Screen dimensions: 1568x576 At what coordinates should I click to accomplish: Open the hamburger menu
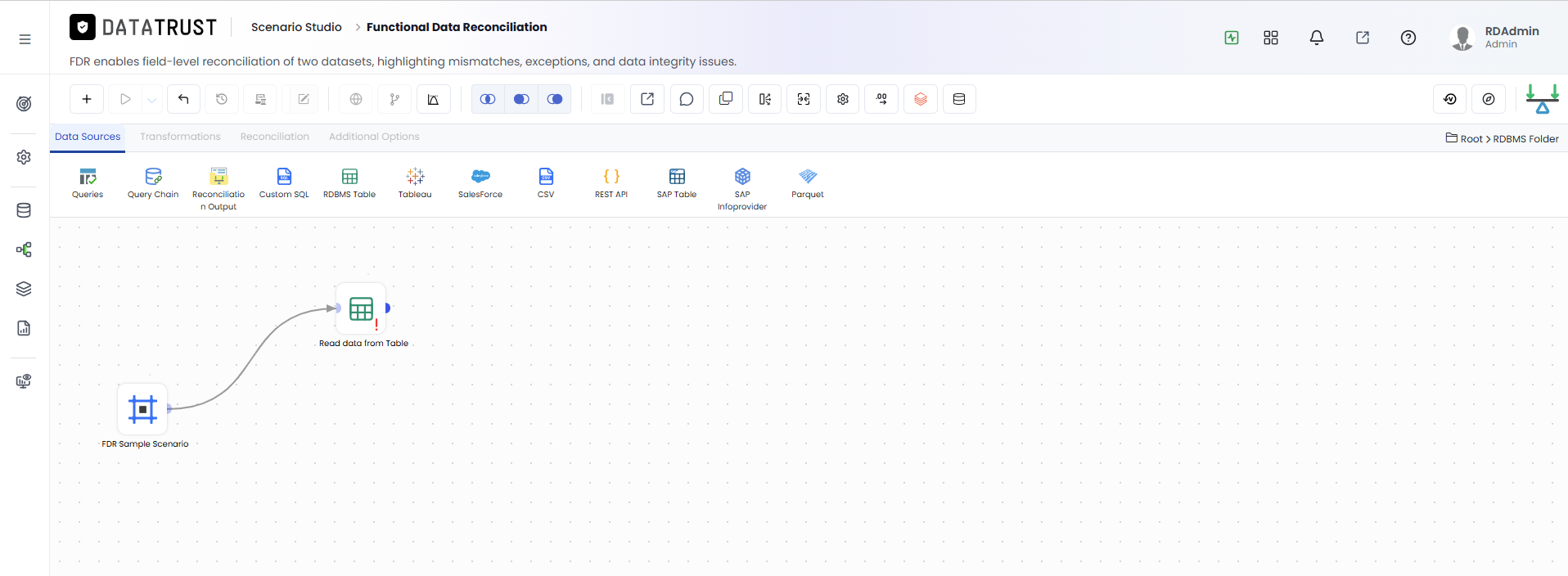click(25, 39)
